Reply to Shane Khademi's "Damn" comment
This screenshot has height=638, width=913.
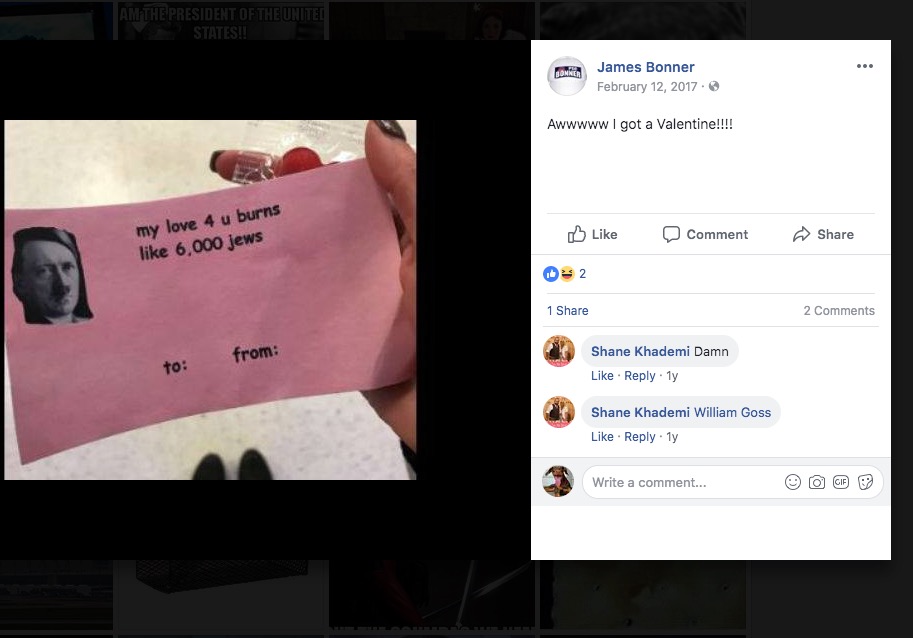(x=640, y=376)
